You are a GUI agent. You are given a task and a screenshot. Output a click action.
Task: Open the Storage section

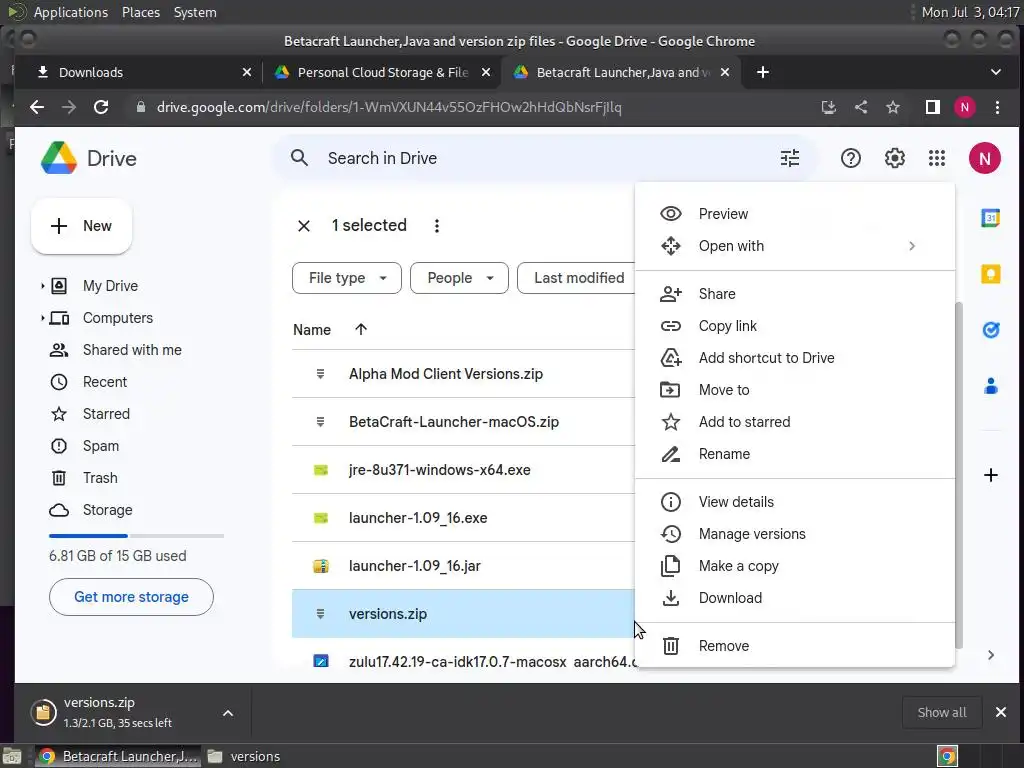(107, 510)
